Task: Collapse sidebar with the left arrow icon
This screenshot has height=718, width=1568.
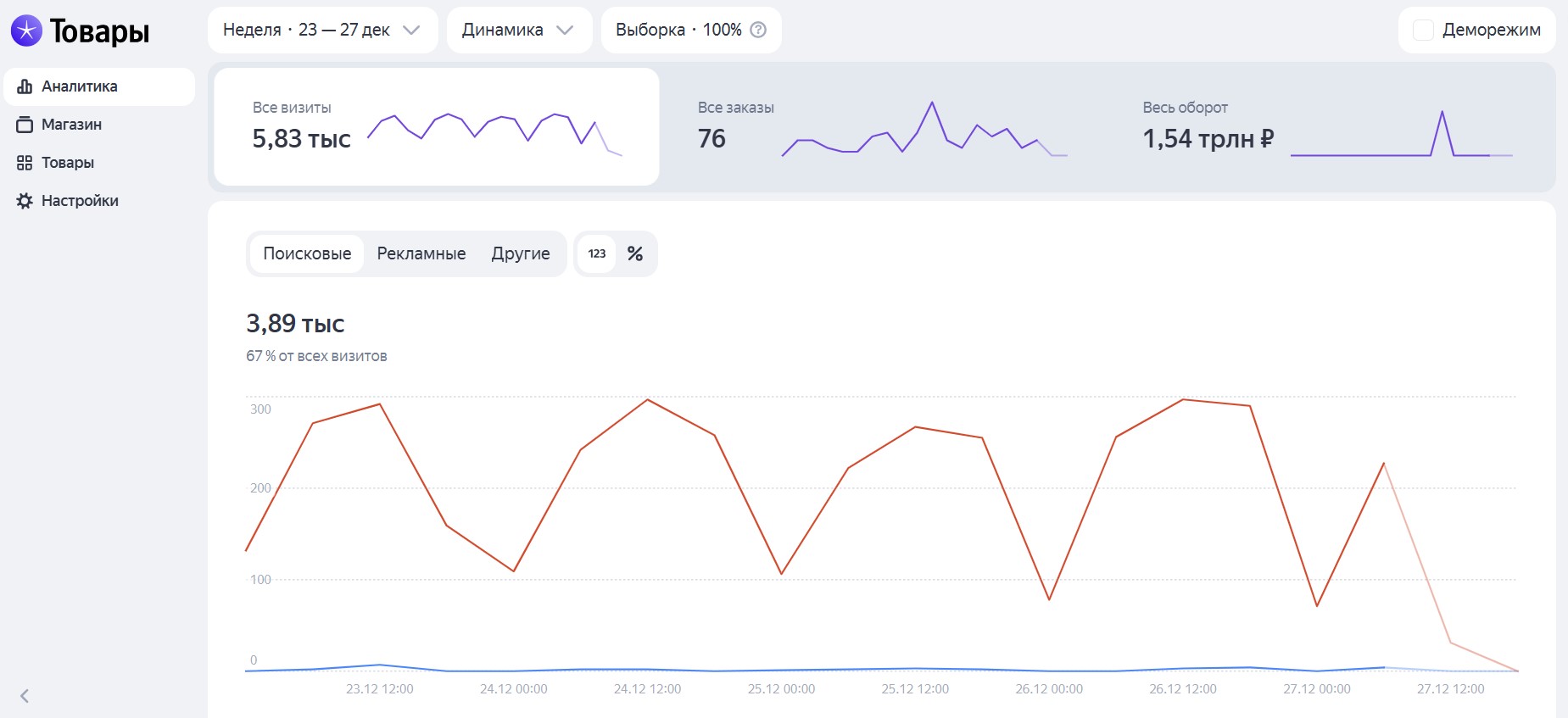Action: coord(25,696)
